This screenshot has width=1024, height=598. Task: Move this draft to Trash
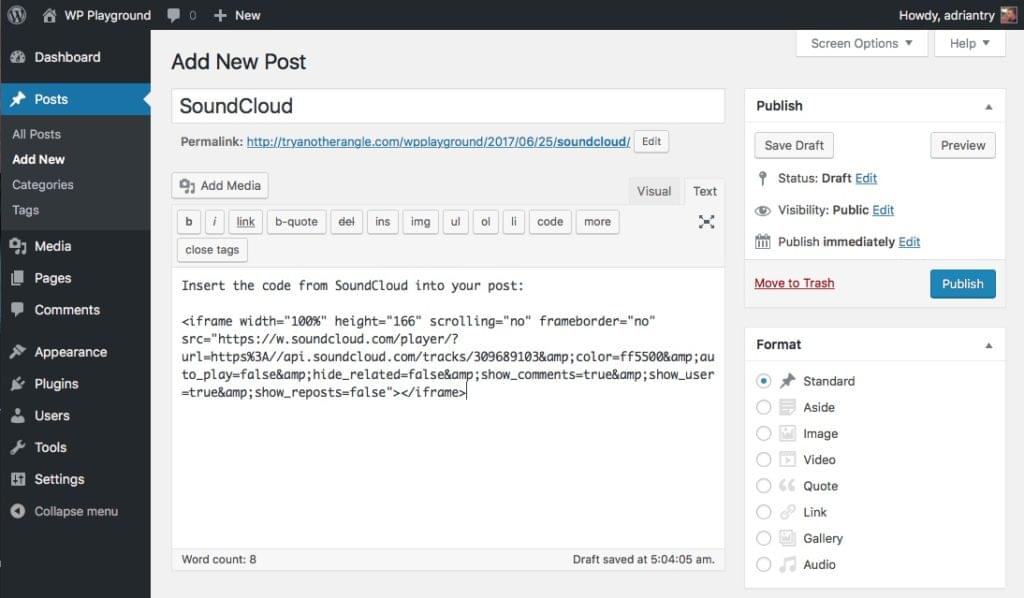794,283
